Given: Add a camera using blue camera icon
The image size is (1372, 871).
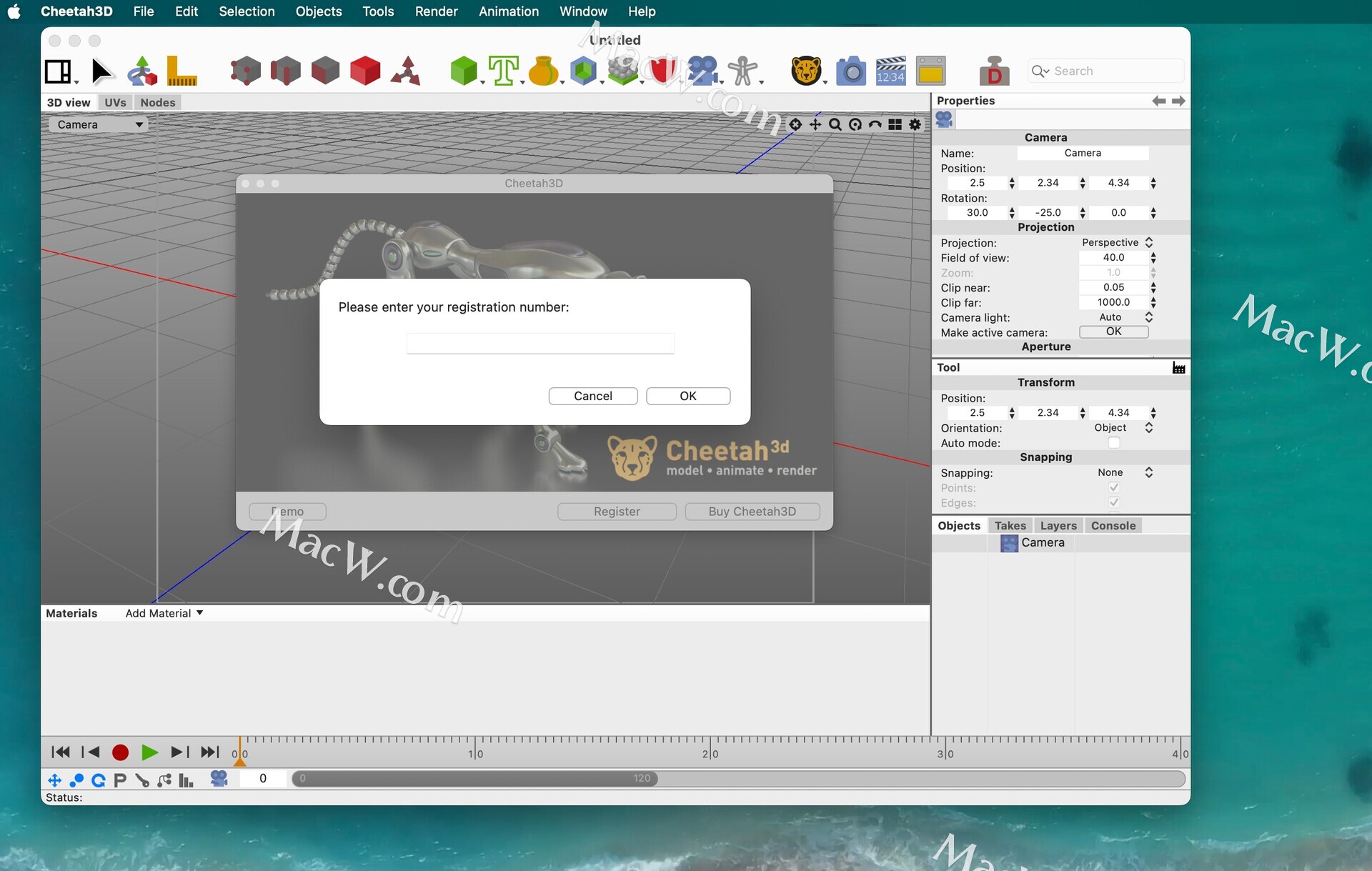Looking at the screenshot, I should (x=703, y=71).
